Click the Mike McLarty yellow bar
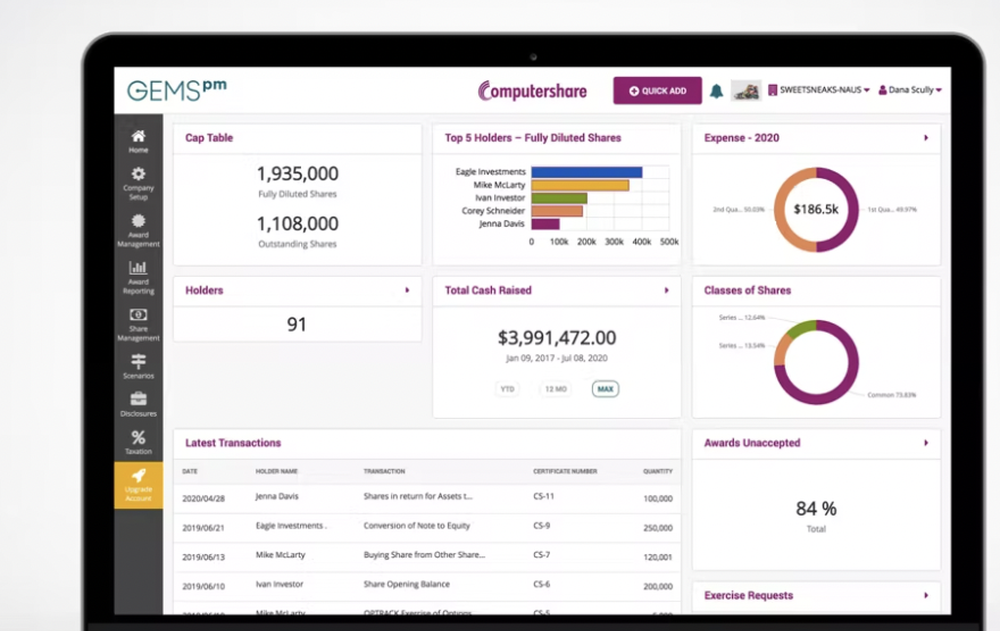 [580, 185]
